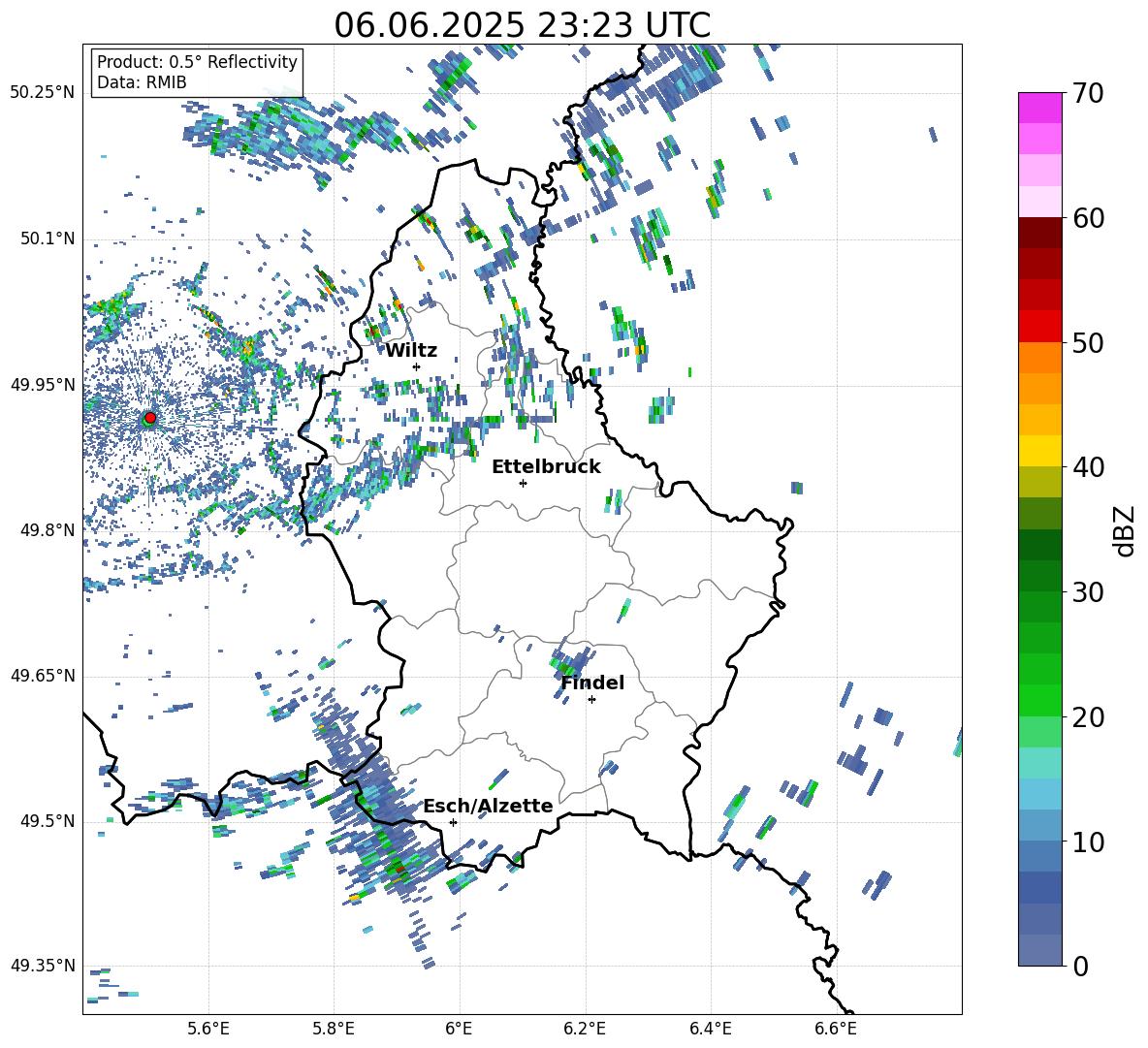Click the 49.95°N latitude label
The image size is (1148, 1048).
(x=43, y=385)
